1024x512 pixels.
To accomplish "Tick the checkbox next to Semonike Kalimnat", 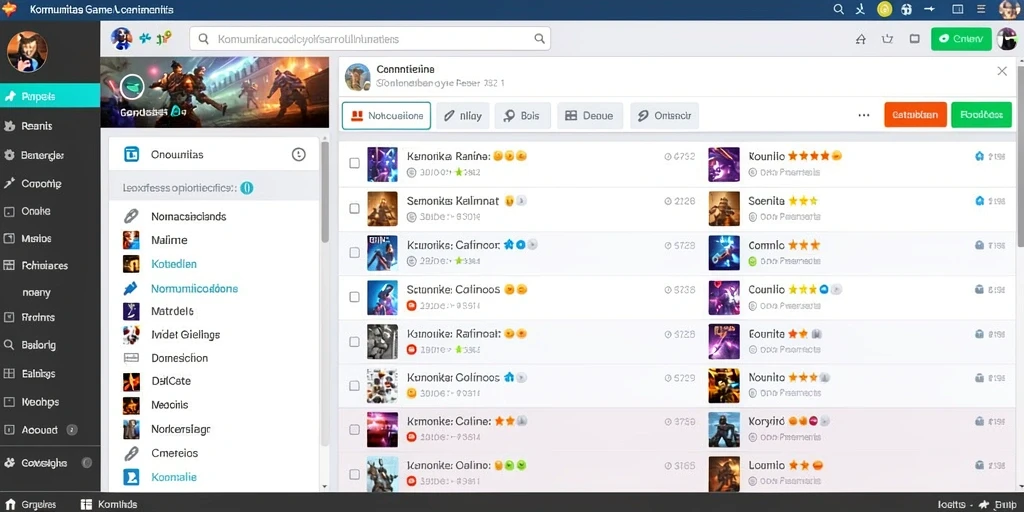I will click(x=355, y=208).
